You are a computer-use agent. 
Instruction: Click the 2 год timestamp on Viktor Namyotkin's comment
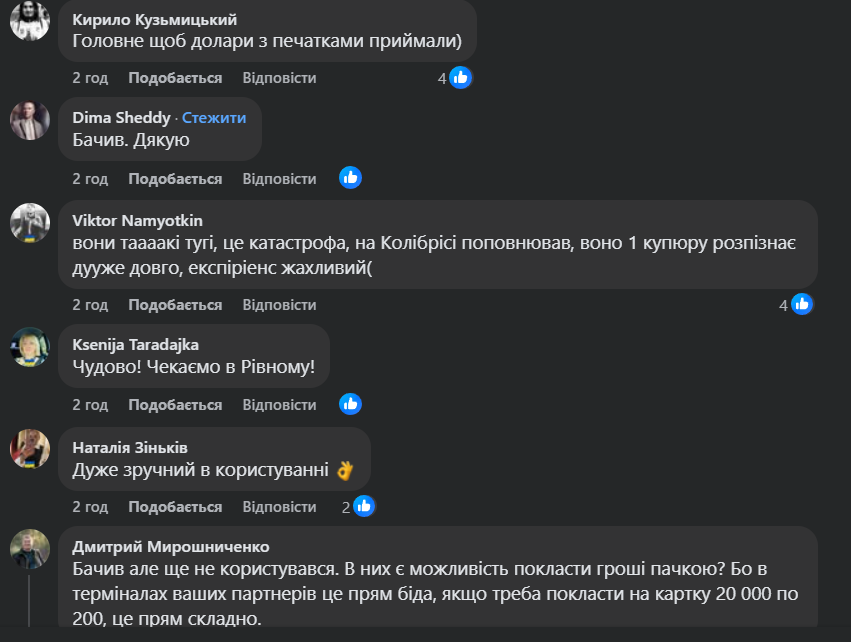tap(90, 305)
